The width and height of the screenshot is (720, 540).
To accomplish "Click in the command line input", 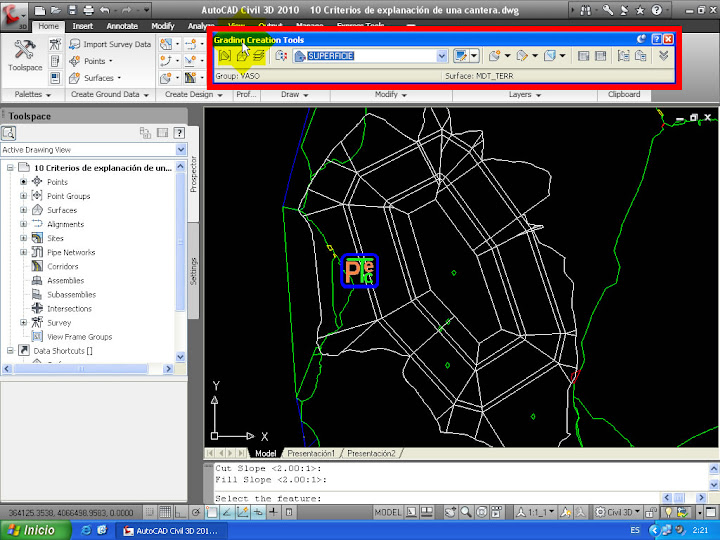I will tap(436, 498).
